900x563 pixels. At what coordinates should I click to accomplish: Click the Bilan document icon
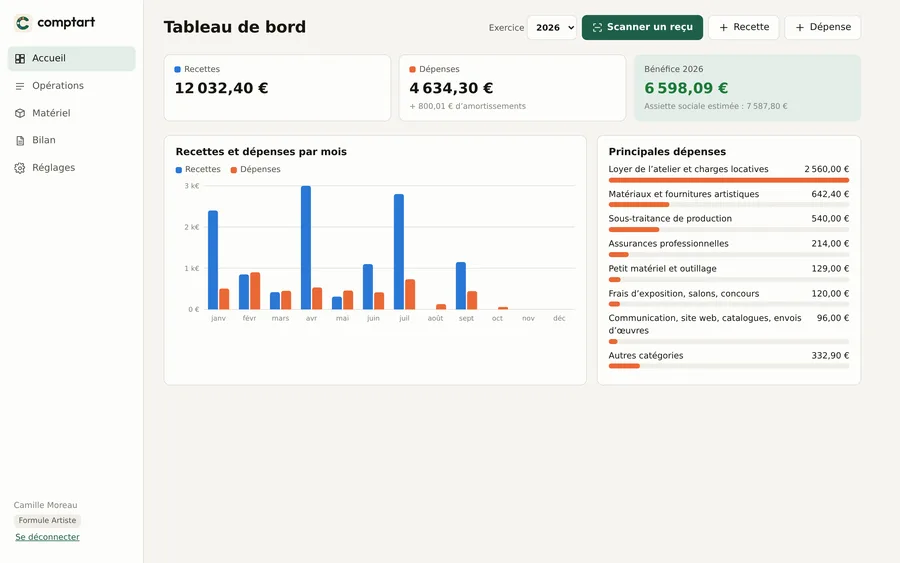coord(20,141)
